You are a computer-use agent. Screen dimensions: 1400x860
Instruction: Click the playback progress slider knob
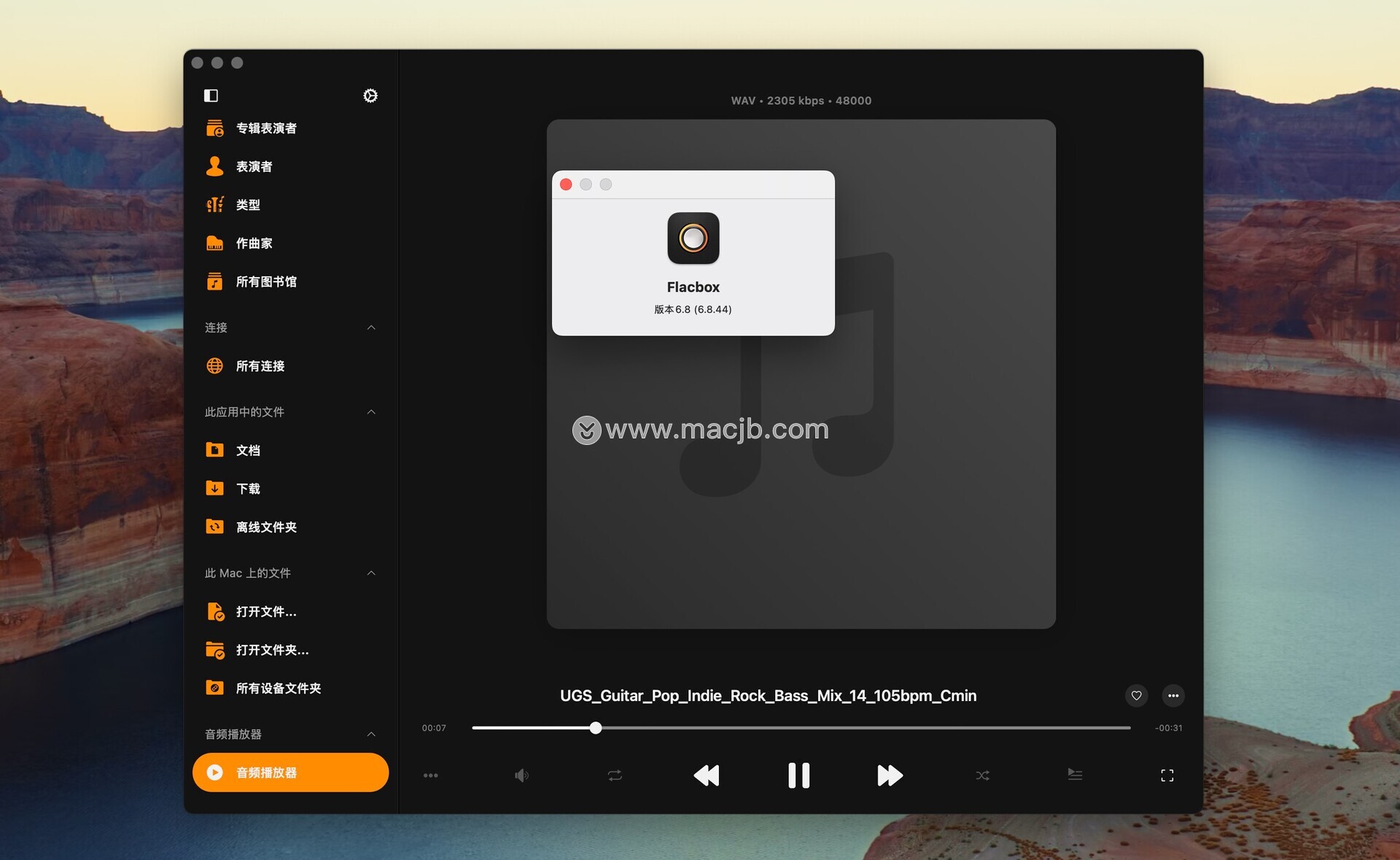pos(596,728)
